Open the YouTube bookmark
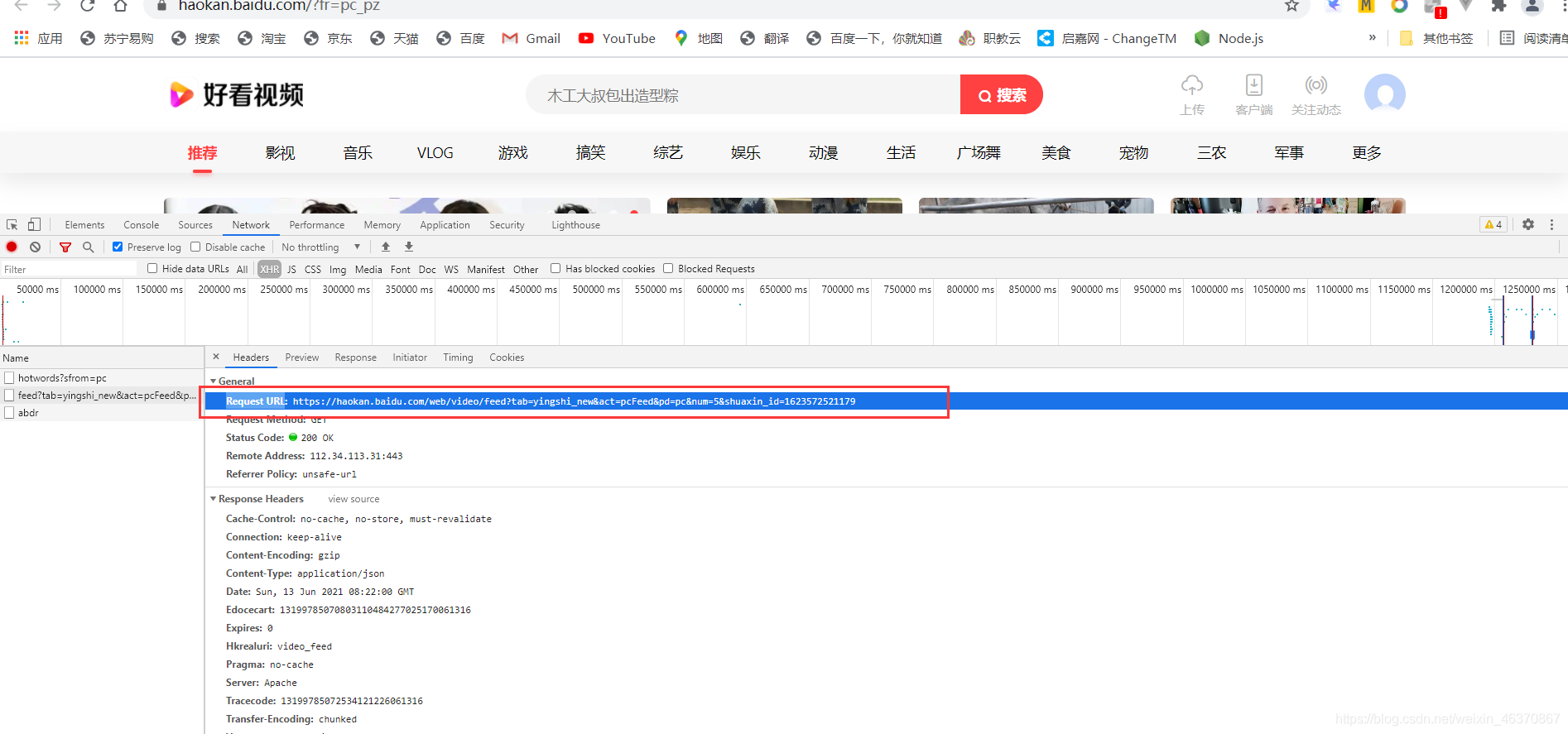The height and width of the screenshot is (734, 1568). [x=617, y=38]
